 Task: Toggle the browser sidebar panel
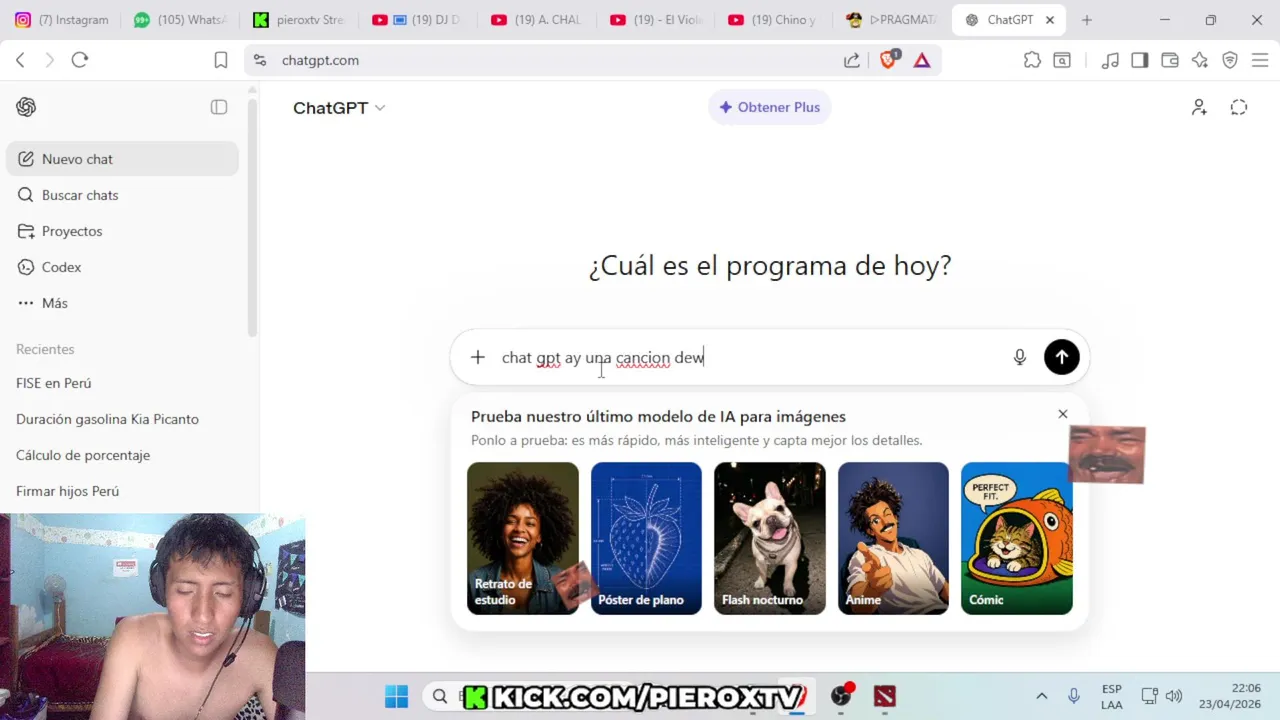point(1140,60)
